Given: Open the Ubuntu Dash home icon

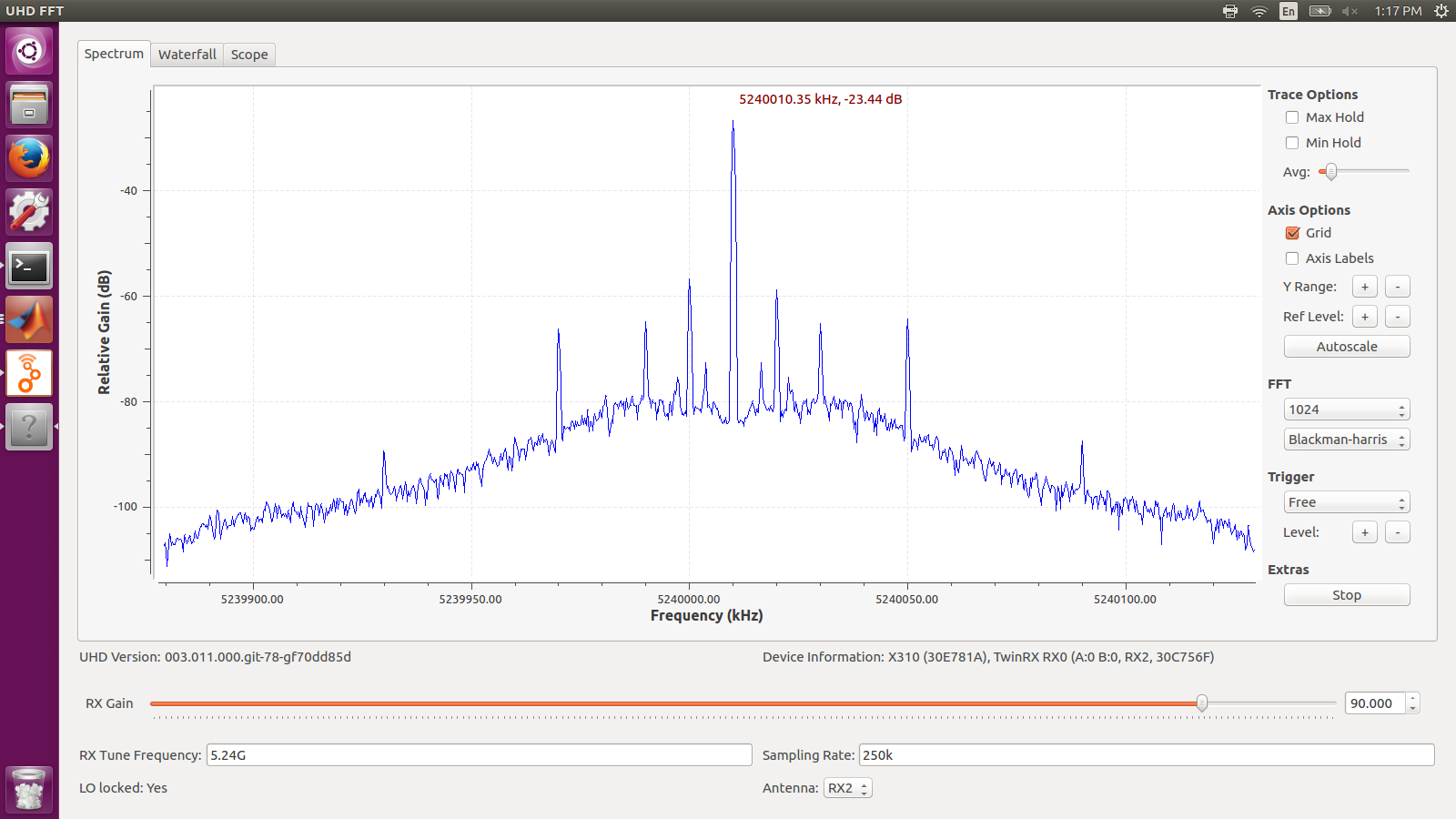Looking at the screenshot, I should [x=29, y=51].
